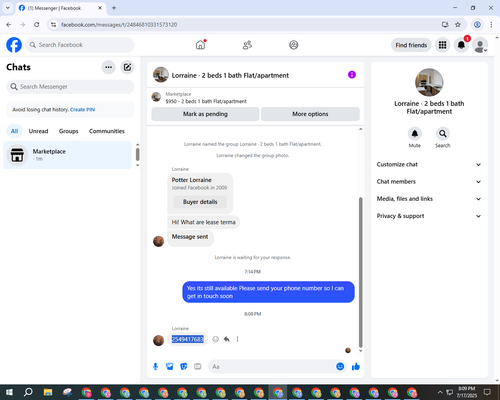The width and height of the screenshot is (500, 400).
Task: Open the Groups icon in top navigation
Action: click(294, 45)
